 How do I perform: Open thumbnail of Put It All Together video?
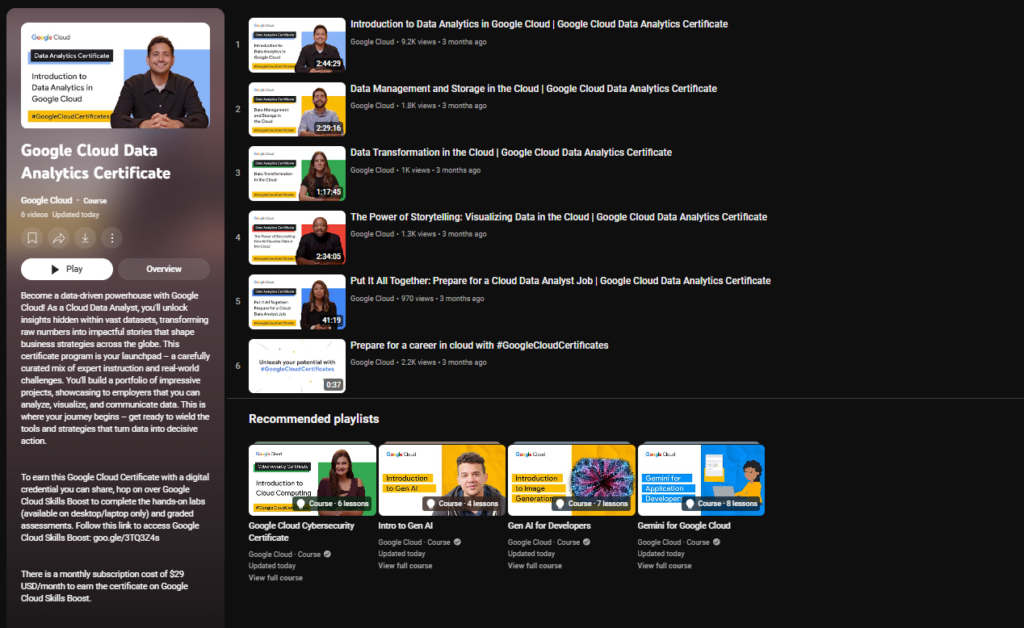click(297, 302)
